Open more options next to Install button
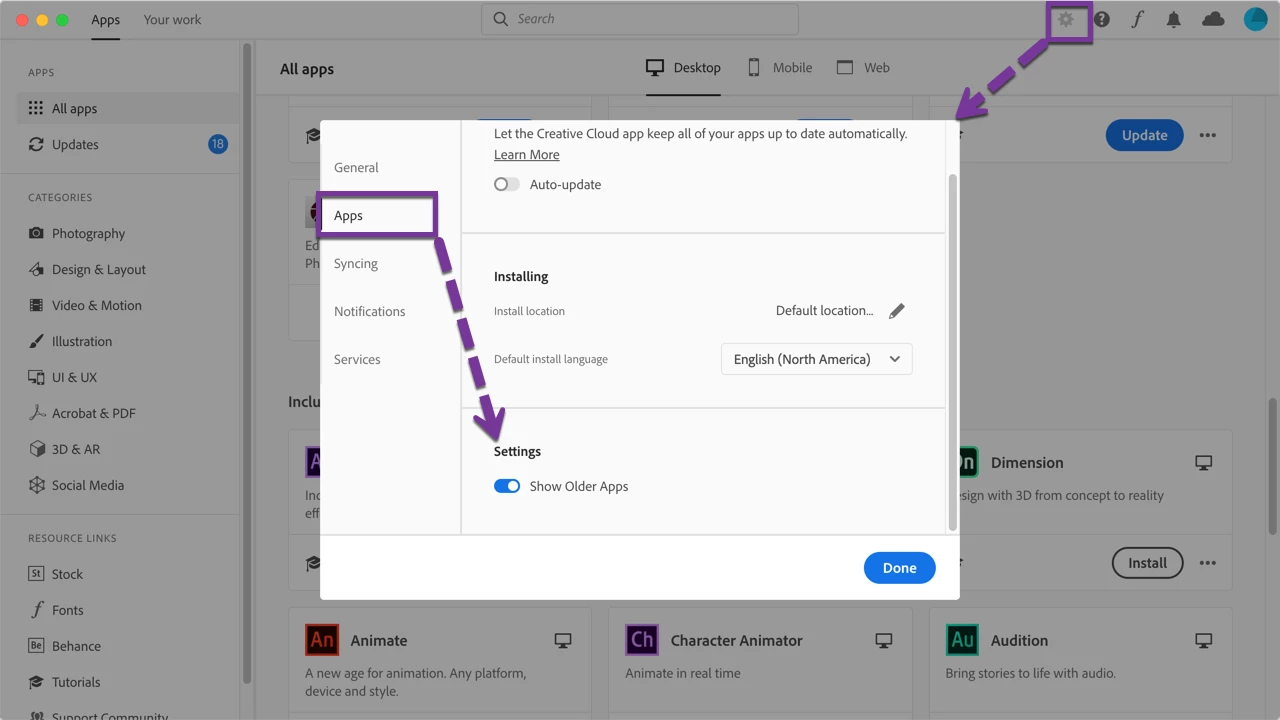 tap(1208, 563)
